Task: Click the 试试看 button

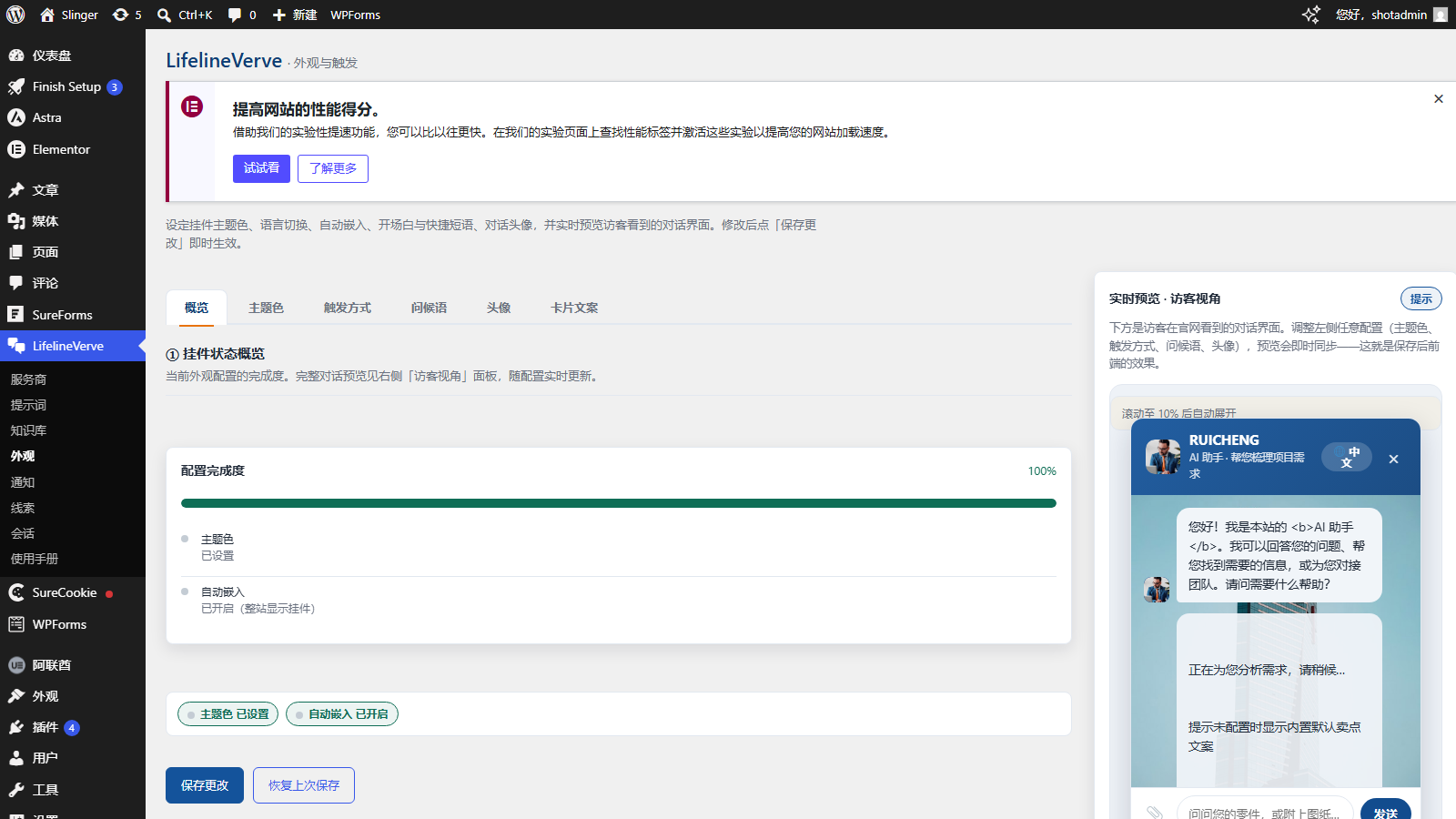Action: 261,168
